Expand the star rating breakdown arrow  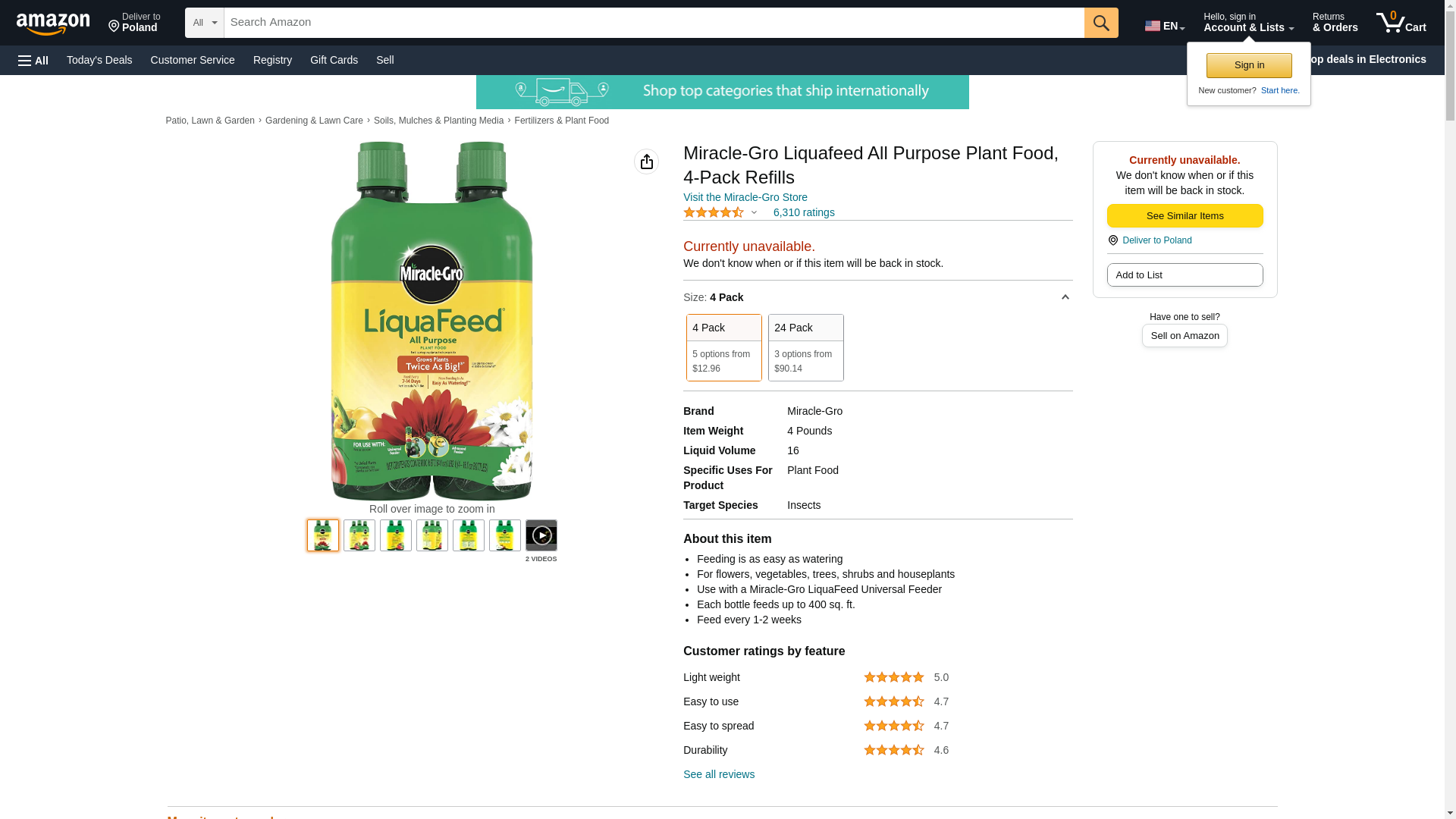pos(754,213)
